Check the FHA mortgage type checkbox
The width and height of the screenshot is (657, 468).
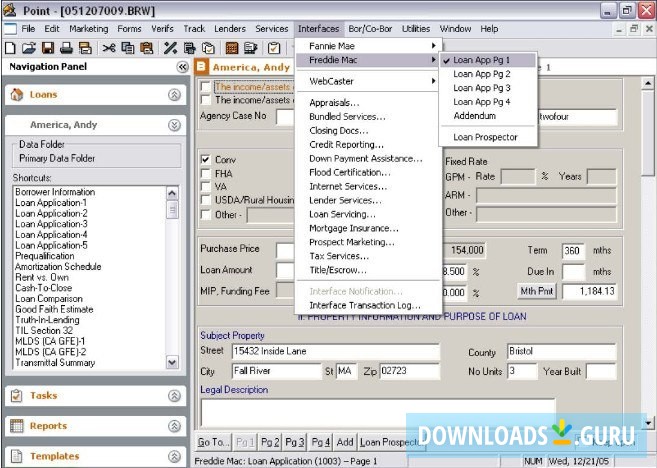click(x=205, y=172)
